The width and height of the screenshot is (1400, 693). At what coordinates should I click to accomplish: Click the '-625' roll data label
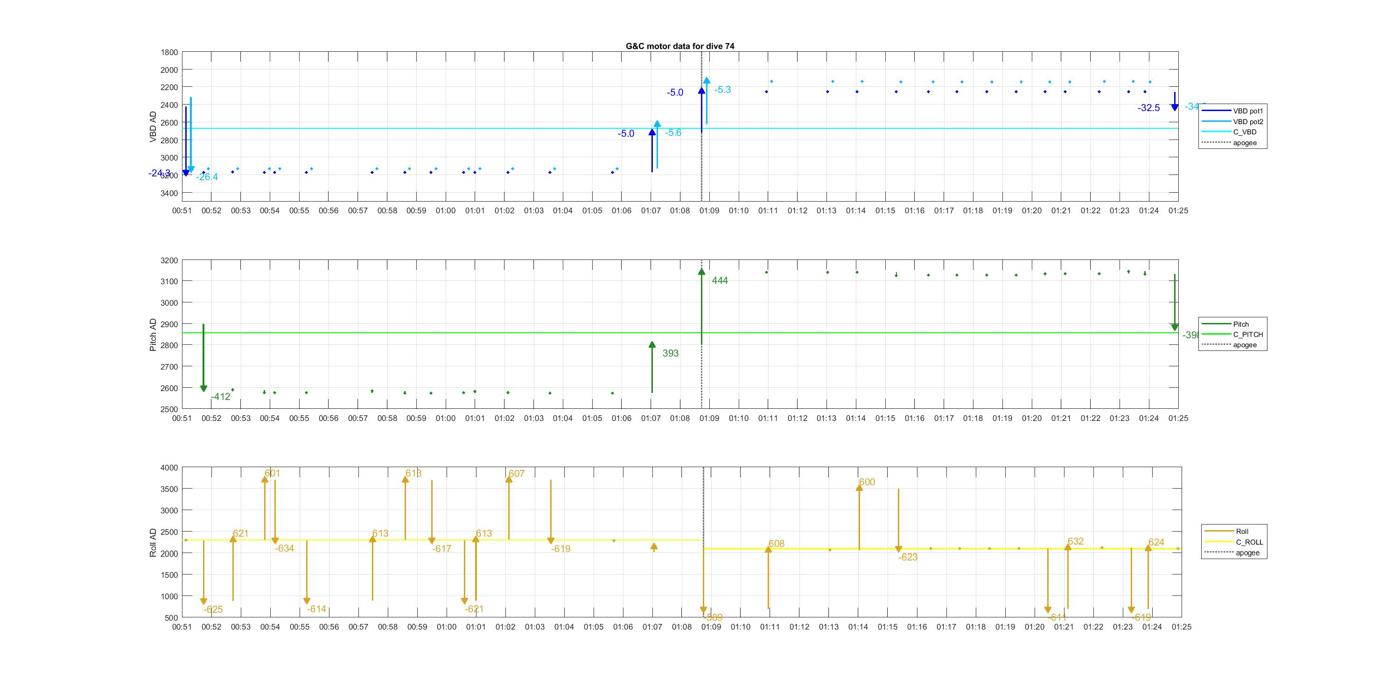click(x=213, y=610)
